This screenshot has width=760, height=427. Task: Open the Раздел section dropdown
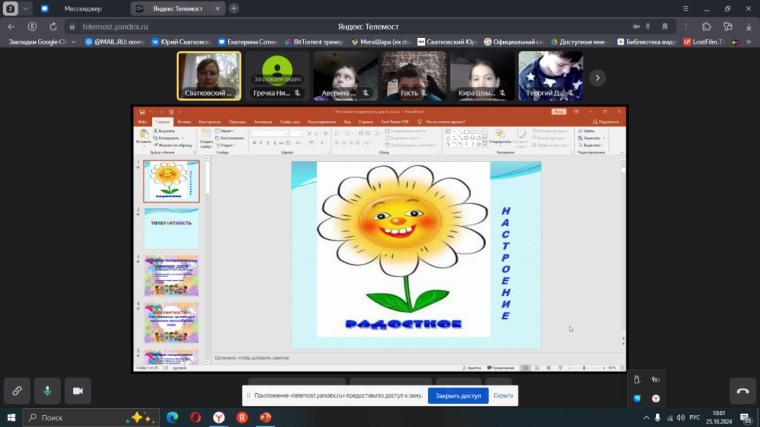225,145
